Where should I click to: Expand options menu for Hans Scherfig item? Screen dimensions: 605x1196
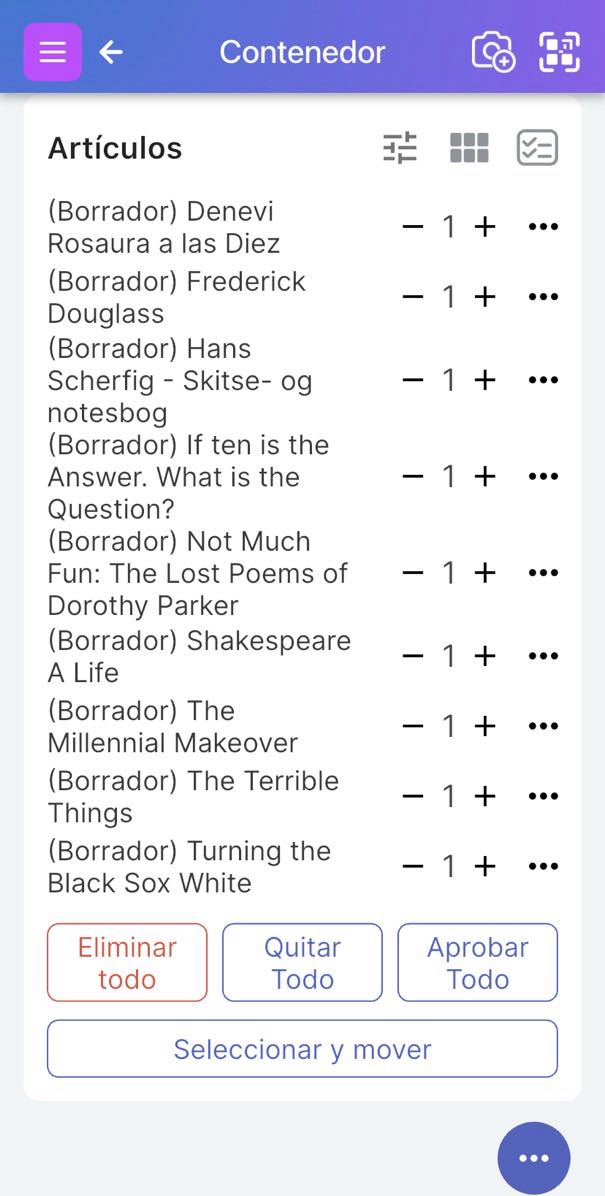click(542, 380)
